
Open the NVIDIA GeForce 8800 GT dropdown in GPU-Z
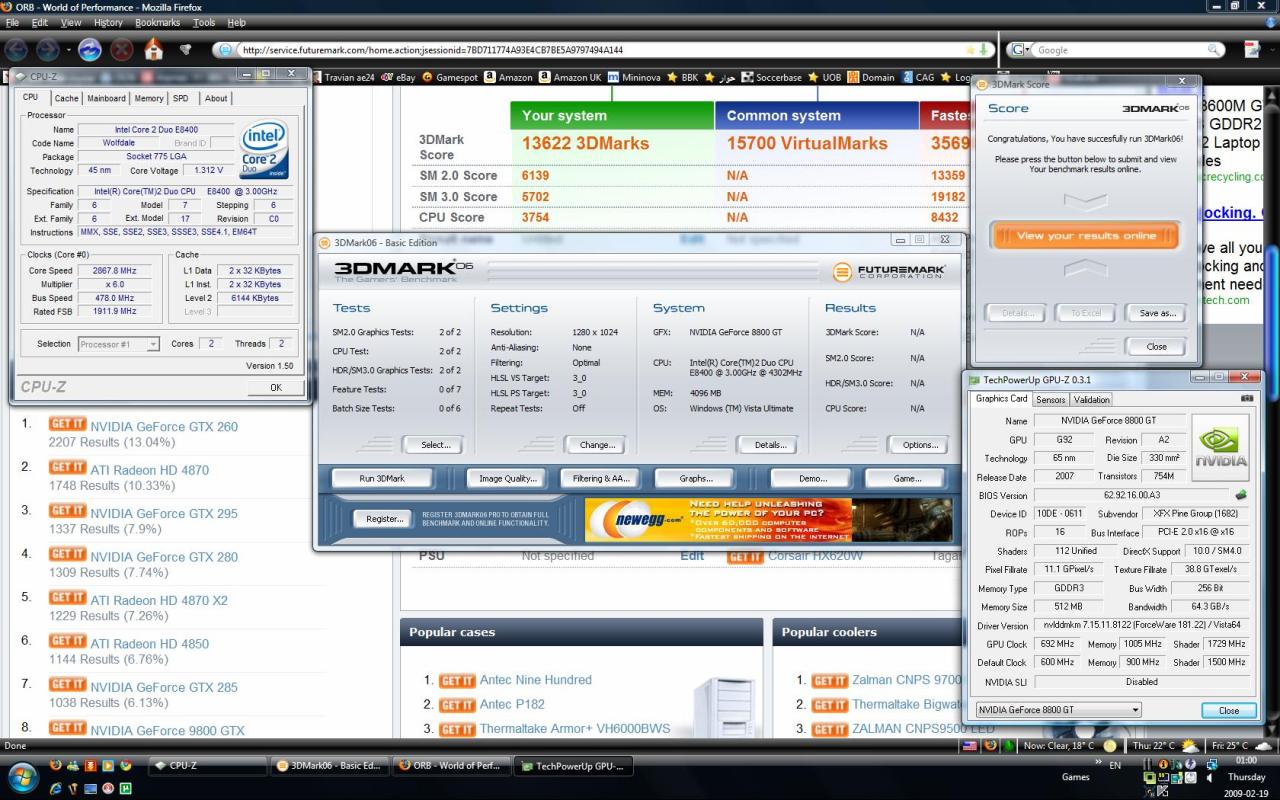click(x=1058, y=710)
